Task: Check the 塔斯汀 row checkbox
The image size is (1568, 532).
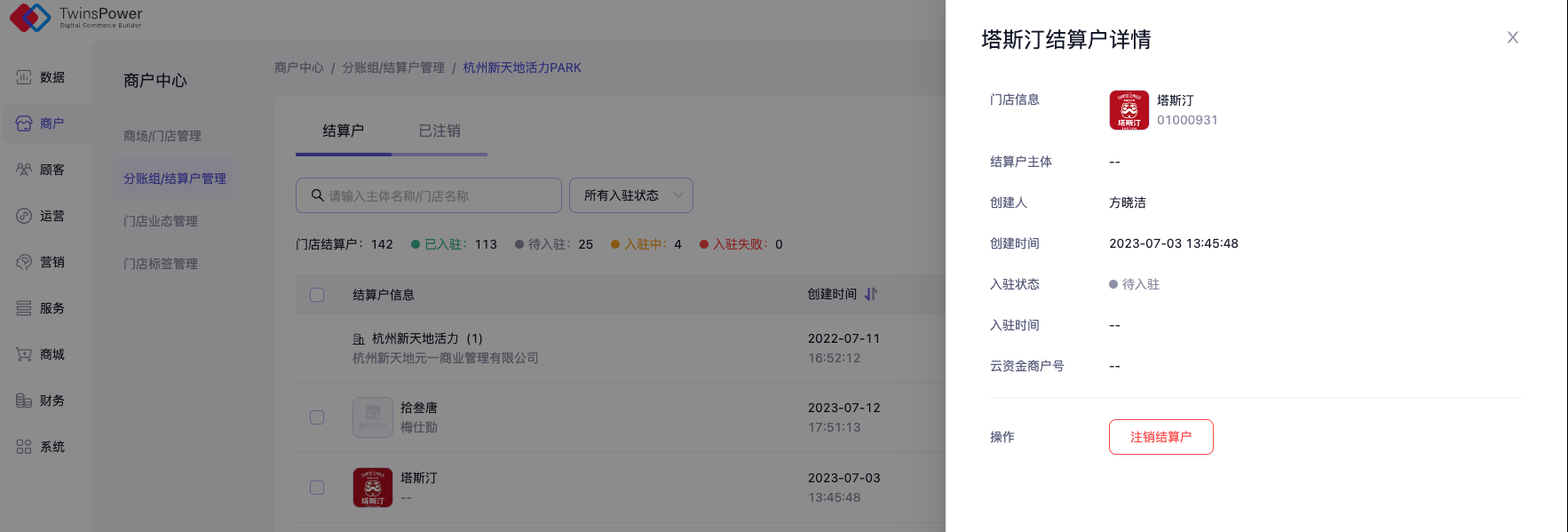Action: click(317, 488)
